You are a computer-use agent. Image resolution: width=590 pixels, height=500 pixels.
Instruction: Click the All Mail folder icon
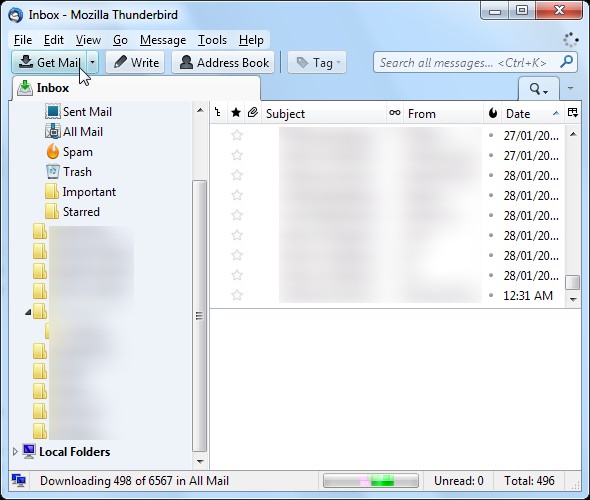[53, 131]
